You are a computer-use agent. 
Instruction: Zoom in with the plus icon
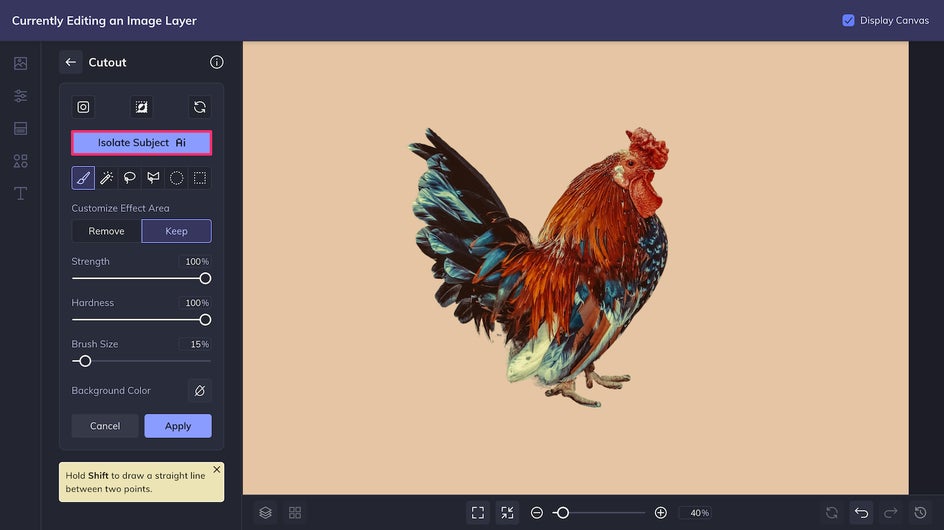tap(660, 513)
